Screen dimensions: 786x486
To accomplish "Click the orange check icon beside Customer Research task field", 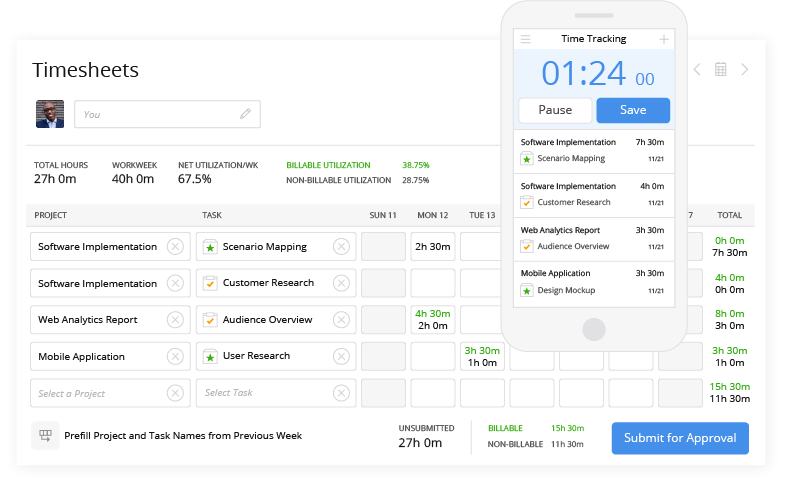I will (x=210, y=283).
